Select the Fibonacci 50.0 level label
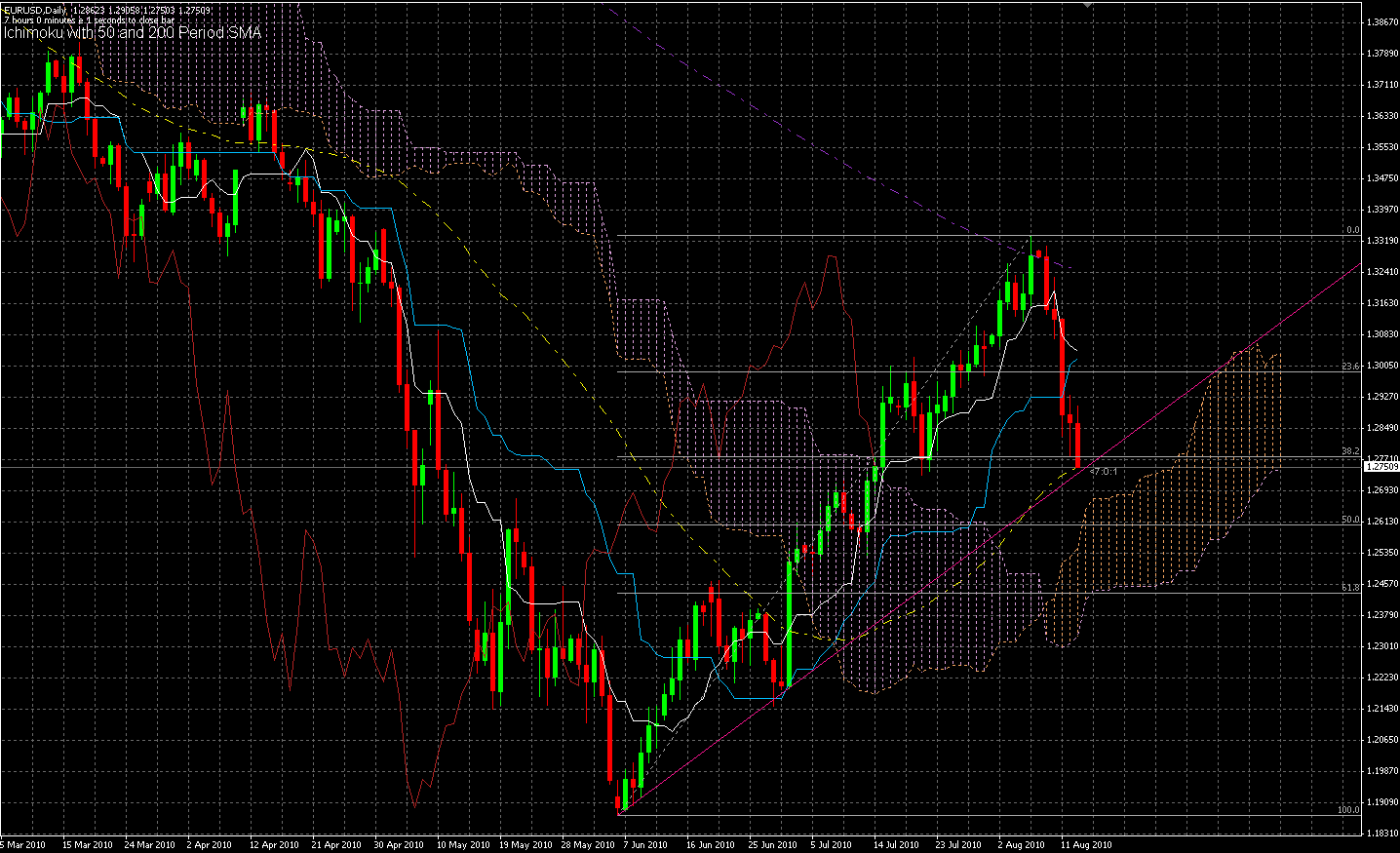Image resolution: width=1400 pixels, height=853 pixels. (x=1350, y=520)
